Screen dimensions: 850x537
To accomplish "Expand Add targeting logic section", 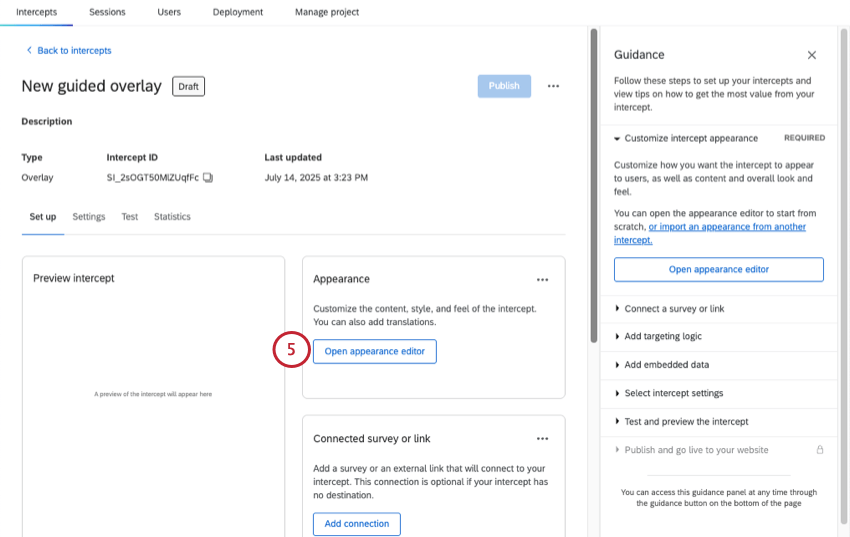I will (x=617, y=337).
